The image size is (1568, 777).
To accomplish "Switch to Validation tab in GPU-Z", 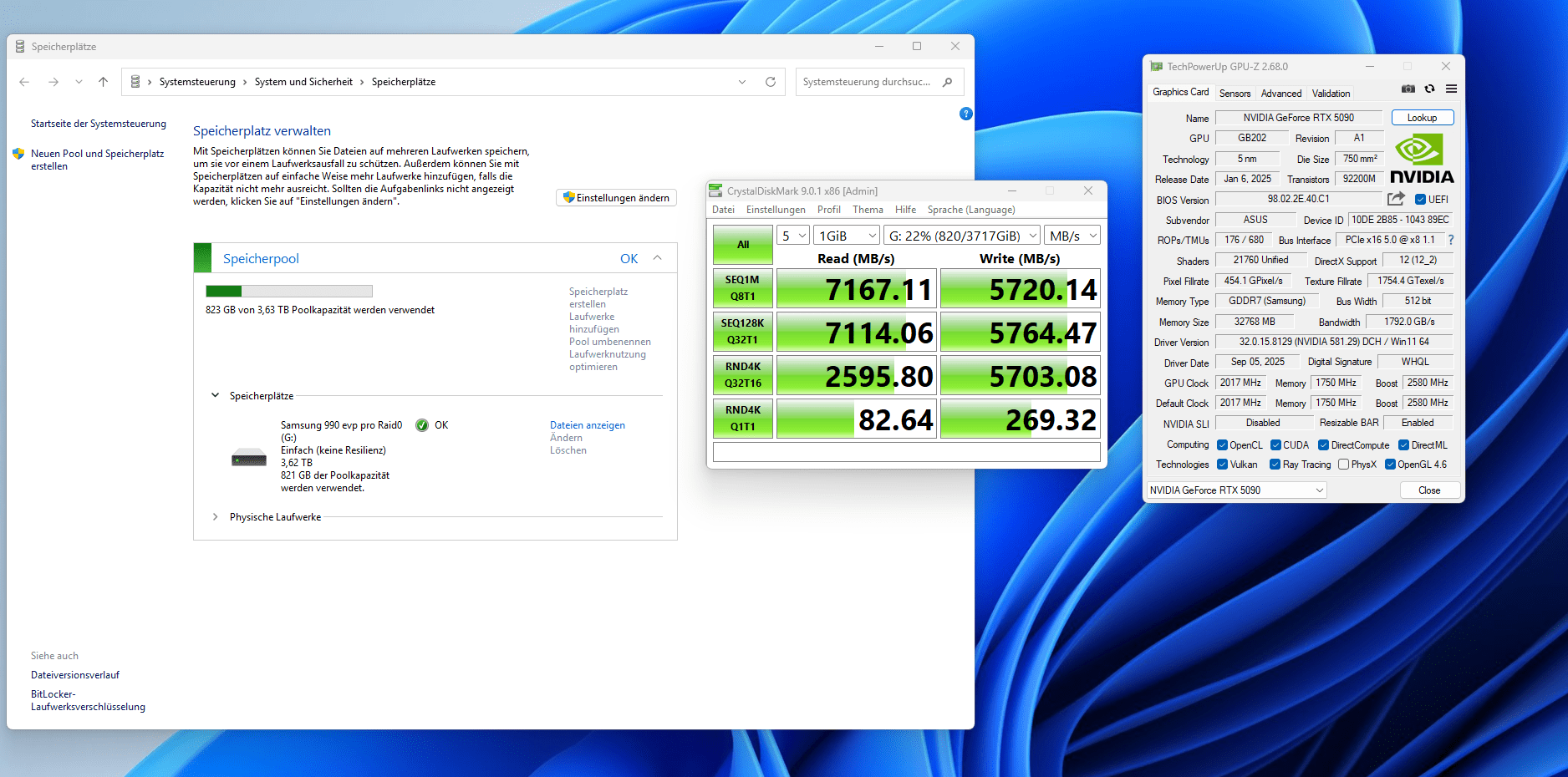I will pos(1331,94).
